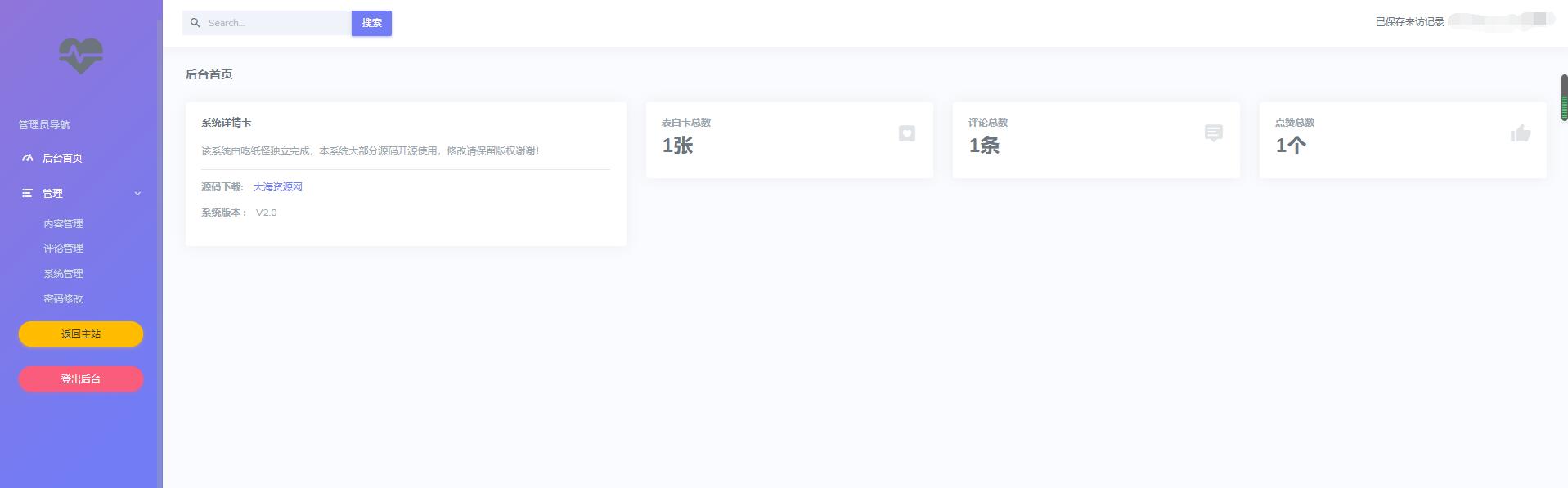Click the dashboard gauge icon beside 后台首页
Viewport: 1568px width, 488px height.
pyautogui.click(x=28, y=159)
